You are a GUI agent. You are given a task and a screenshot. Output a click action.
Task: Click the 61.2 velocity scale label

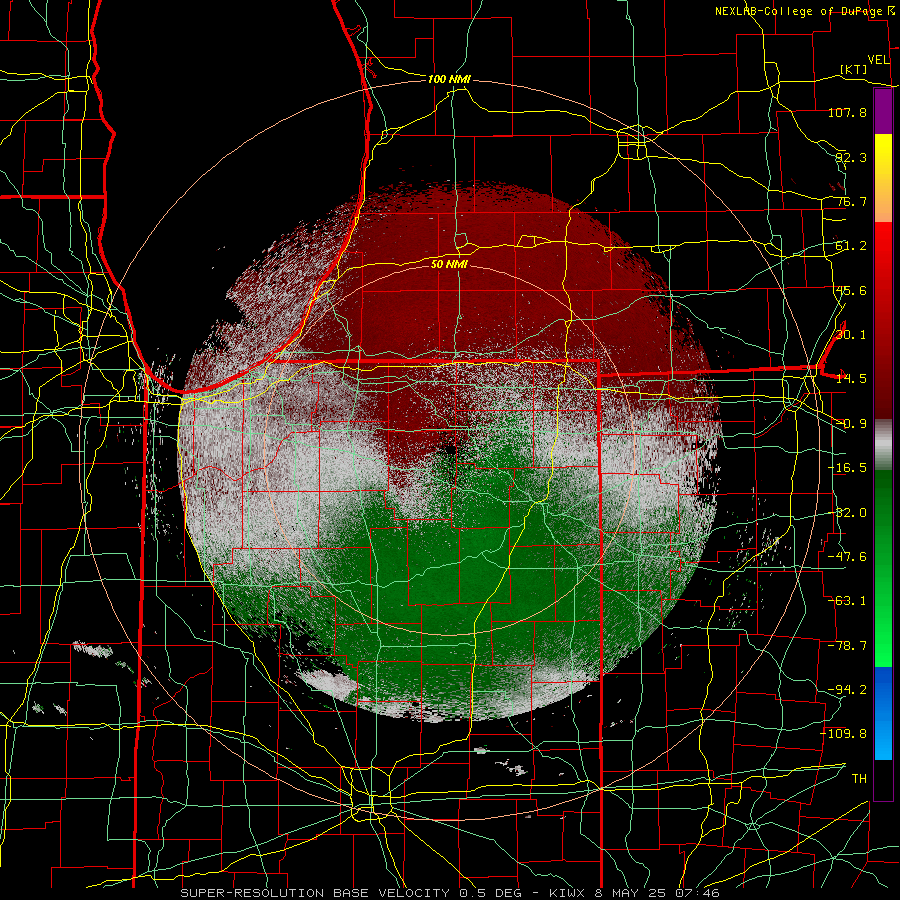(851, 246)
